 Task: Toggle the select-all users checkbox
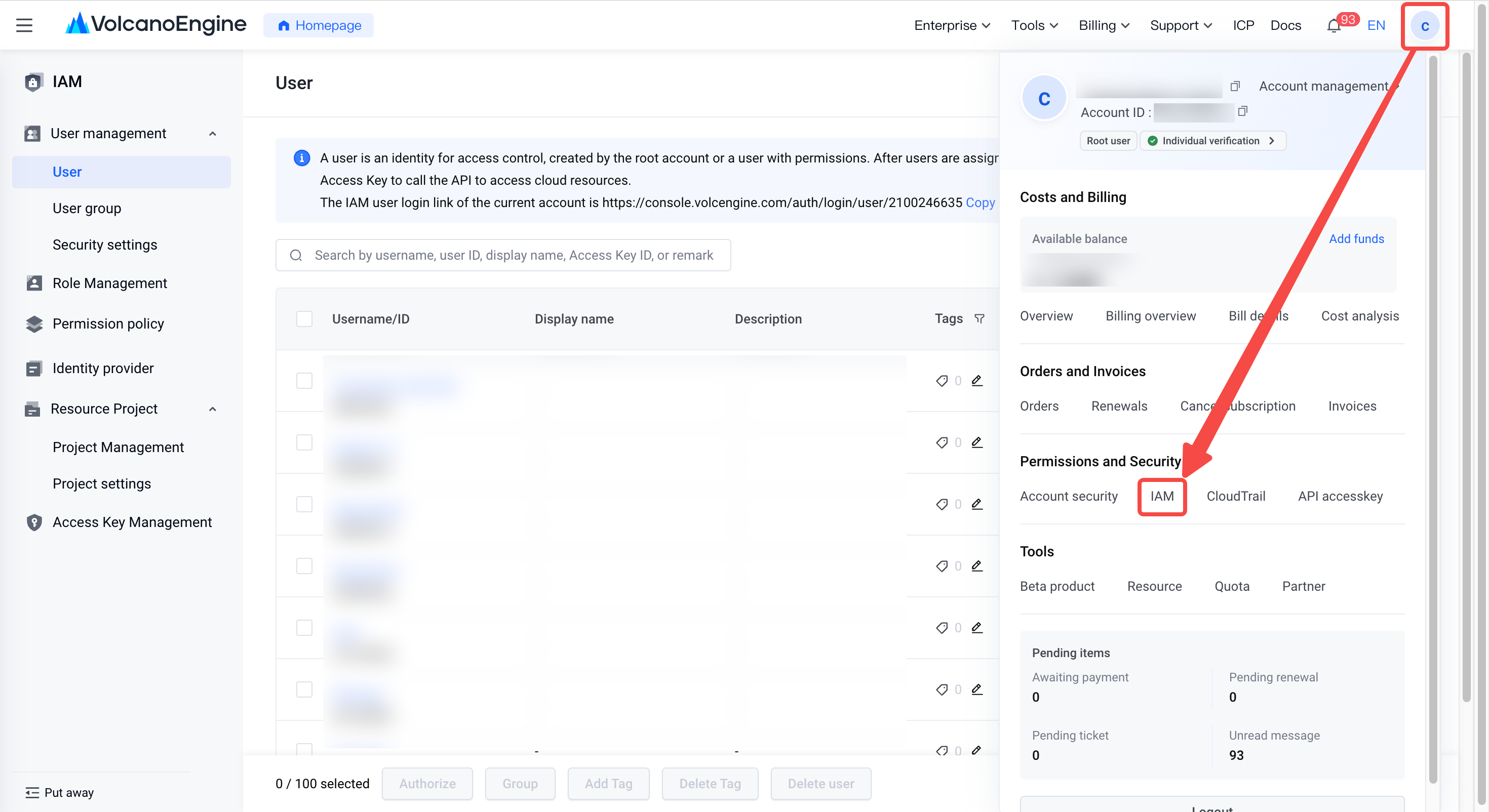304,318
